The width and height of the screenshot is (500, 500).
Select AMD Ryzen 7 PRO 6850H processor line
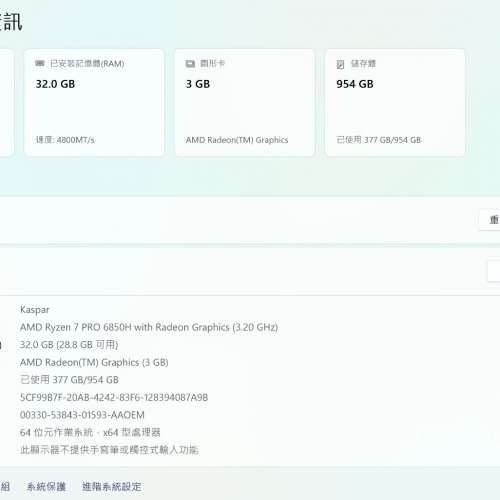149,327
